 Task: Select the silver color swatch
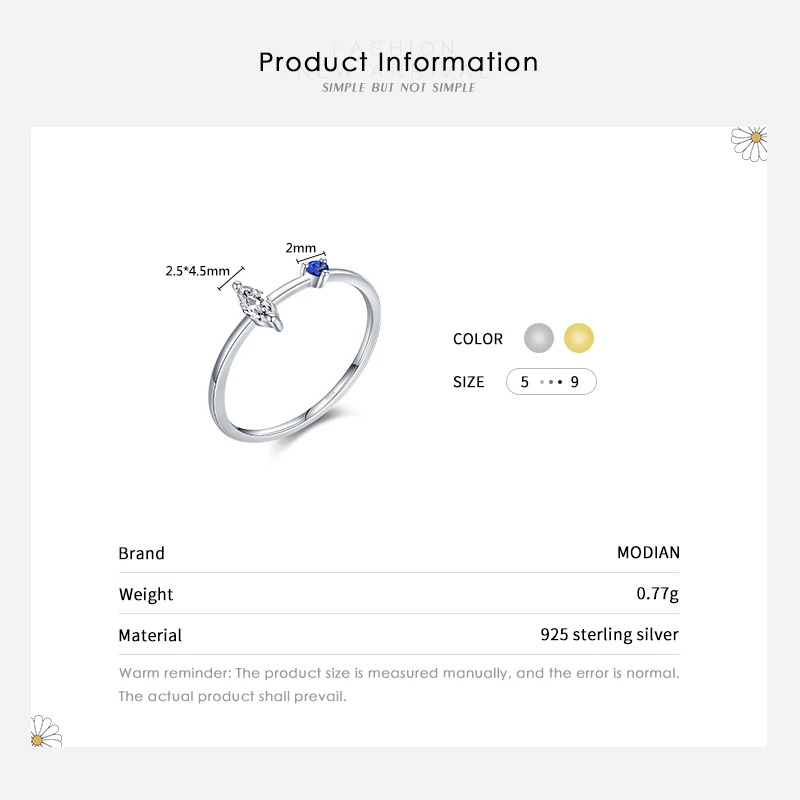pos(539,338)
